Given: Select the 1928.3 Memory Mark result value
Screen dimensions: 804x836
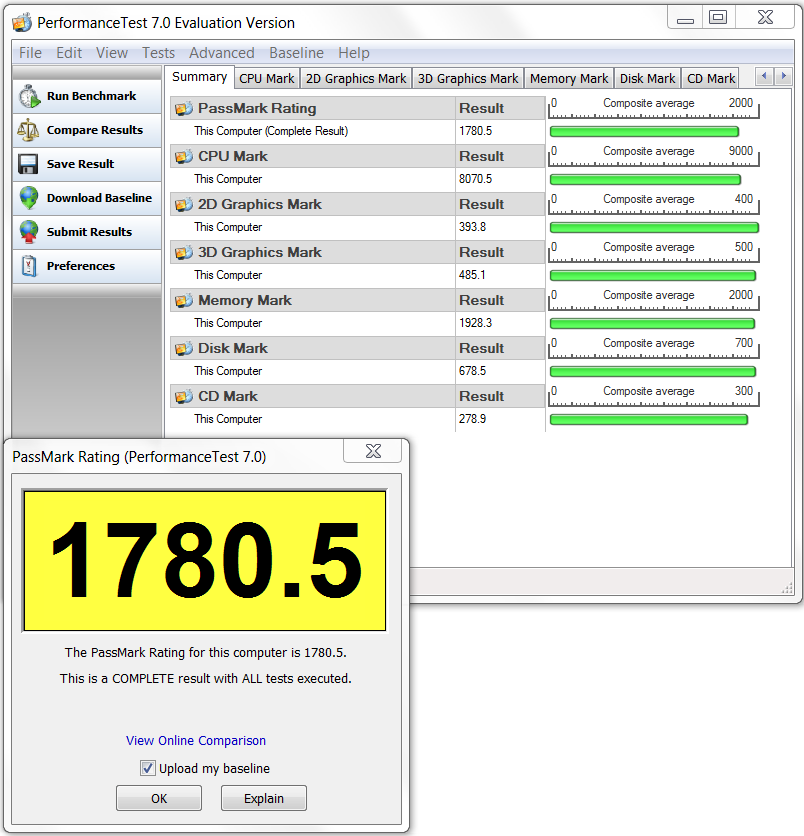Looking at the screenshot, I should [476, 323].
